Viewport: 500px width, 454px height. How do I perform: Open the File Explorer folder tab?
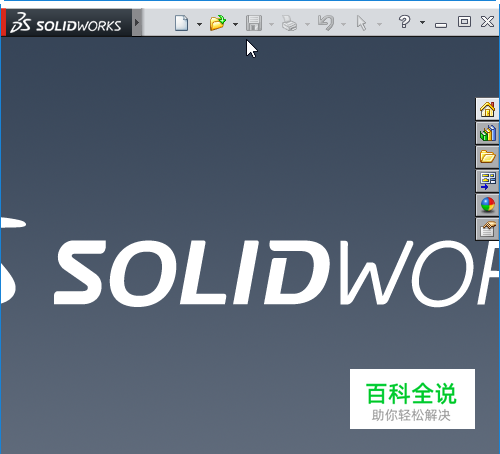point(487,157)
